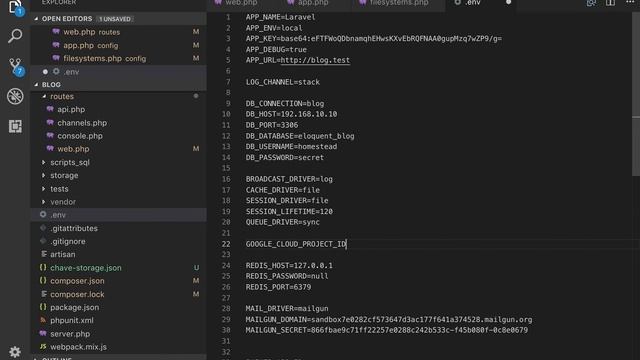Viewport: 640px width, 360px height.
Task: Open the Search view in activity bar
Action: coord(15,36)
